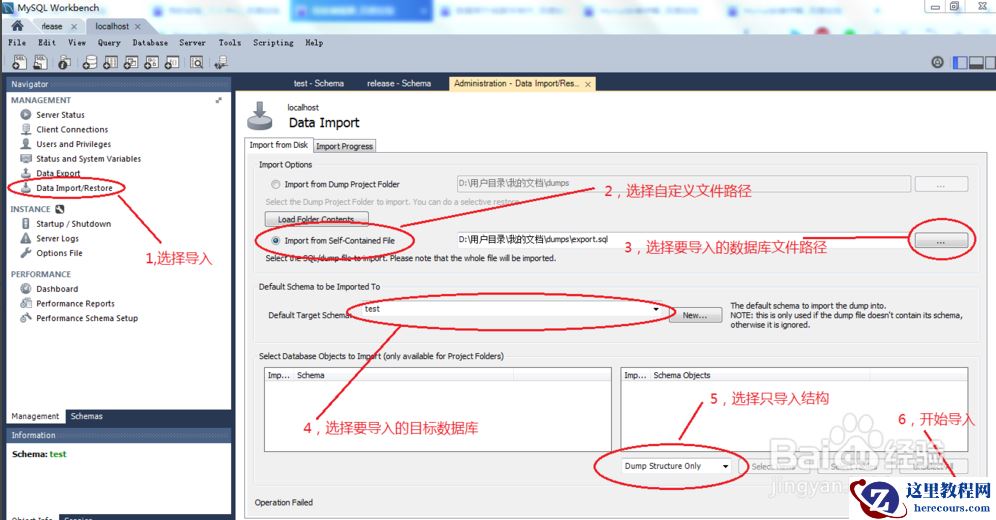Open the Help menu

[x=314, y=43]
